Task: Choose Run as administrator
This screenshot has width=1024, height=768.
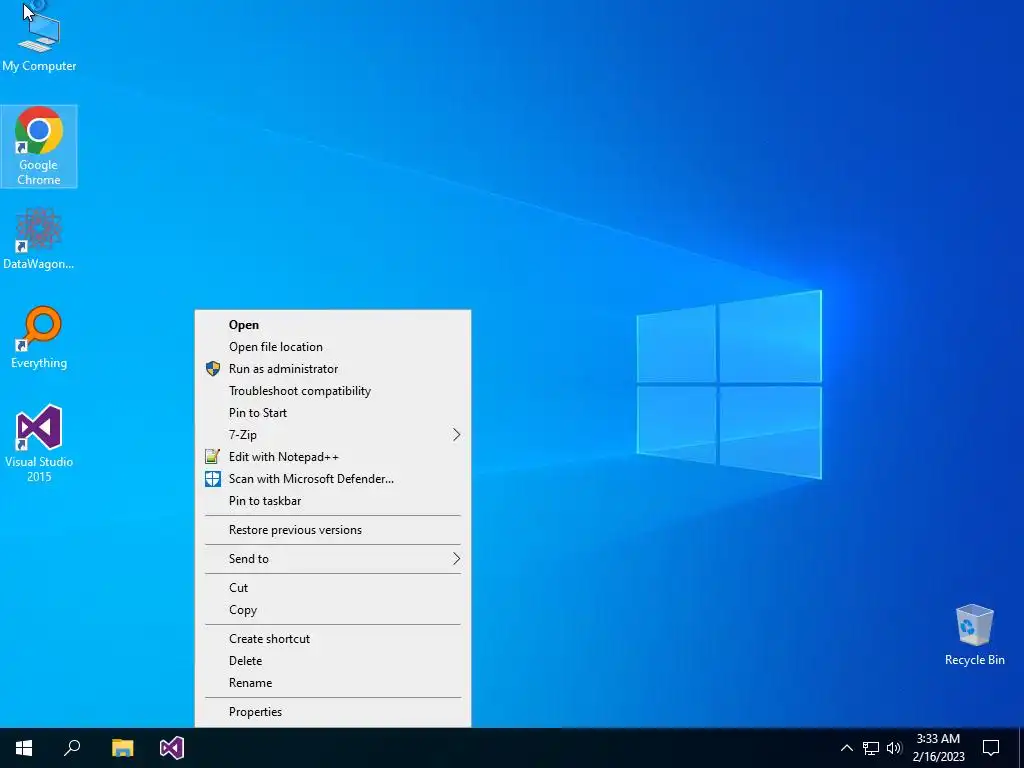Action: coord(333,369)
